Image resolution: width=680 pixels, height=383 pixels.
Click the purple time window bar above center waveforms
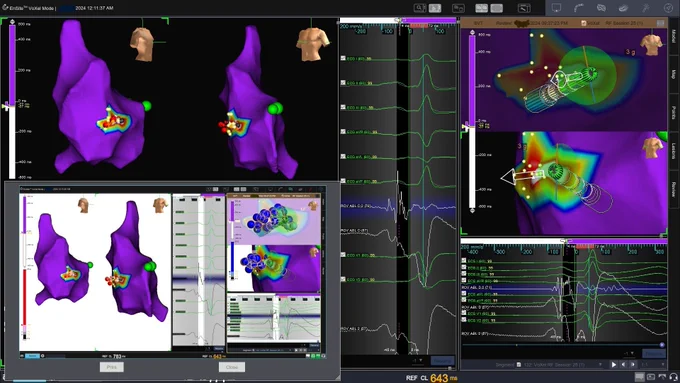(429, 20)
